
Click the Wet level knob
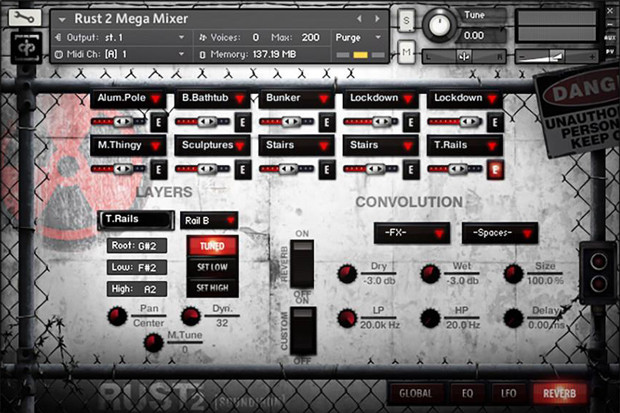(x=430, y=274)
